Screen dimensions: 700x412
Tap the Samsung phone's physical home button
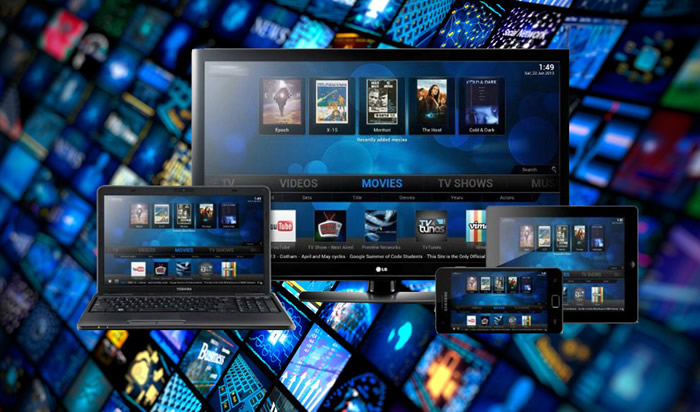click(x=555, y=301)
